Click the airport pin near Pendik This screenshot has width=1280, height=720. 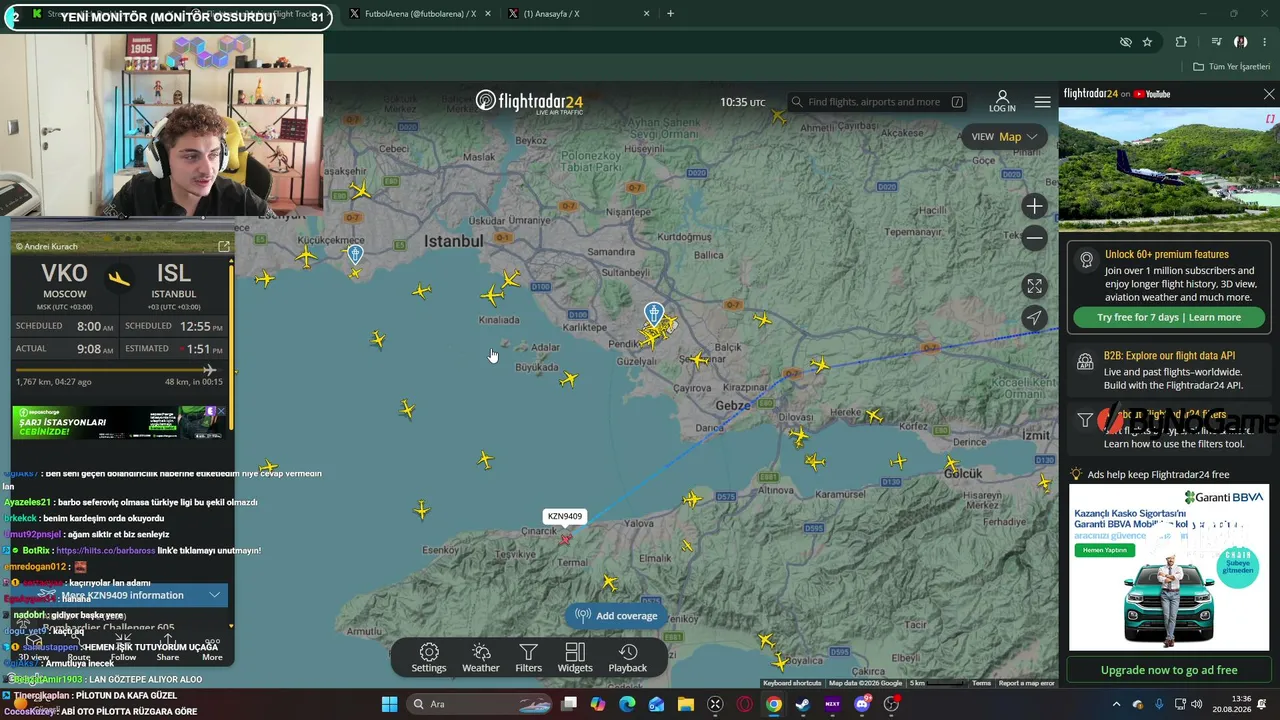(x=654, y=314)
